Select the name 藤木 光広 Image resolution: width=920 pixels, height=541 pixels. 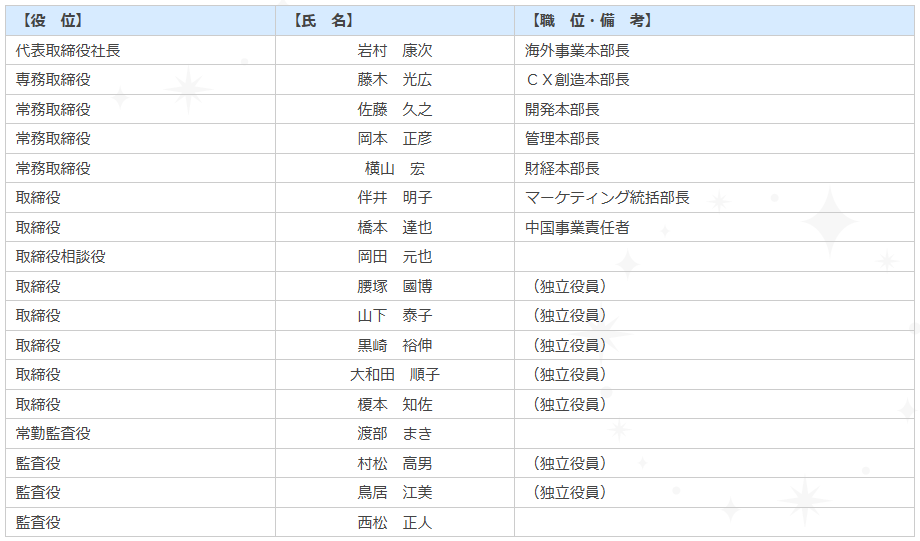point(395,80)
